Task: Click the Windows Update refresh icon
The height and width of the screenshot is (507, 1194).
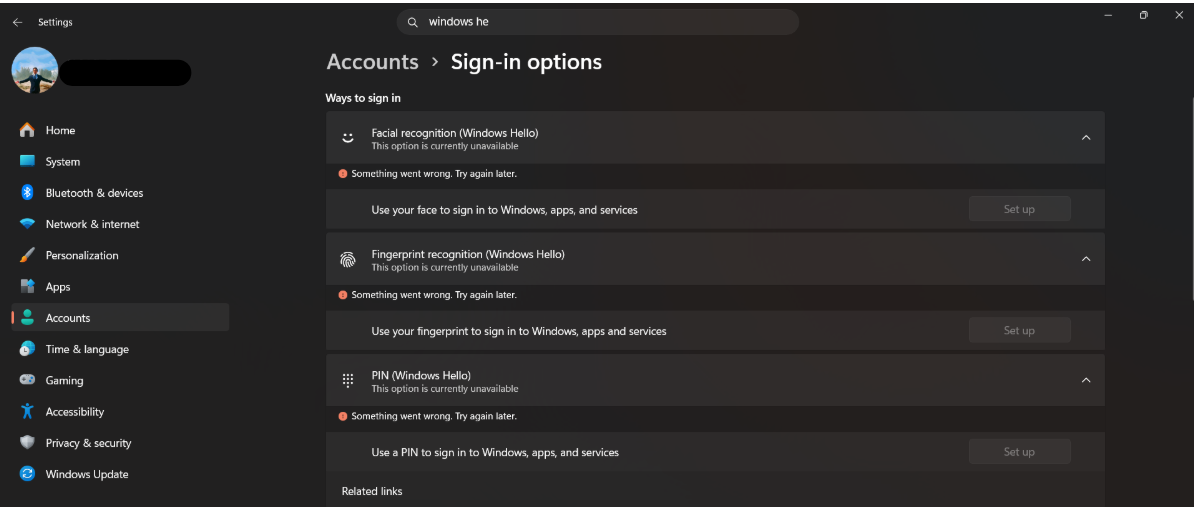Action: [x=27, y=474]
